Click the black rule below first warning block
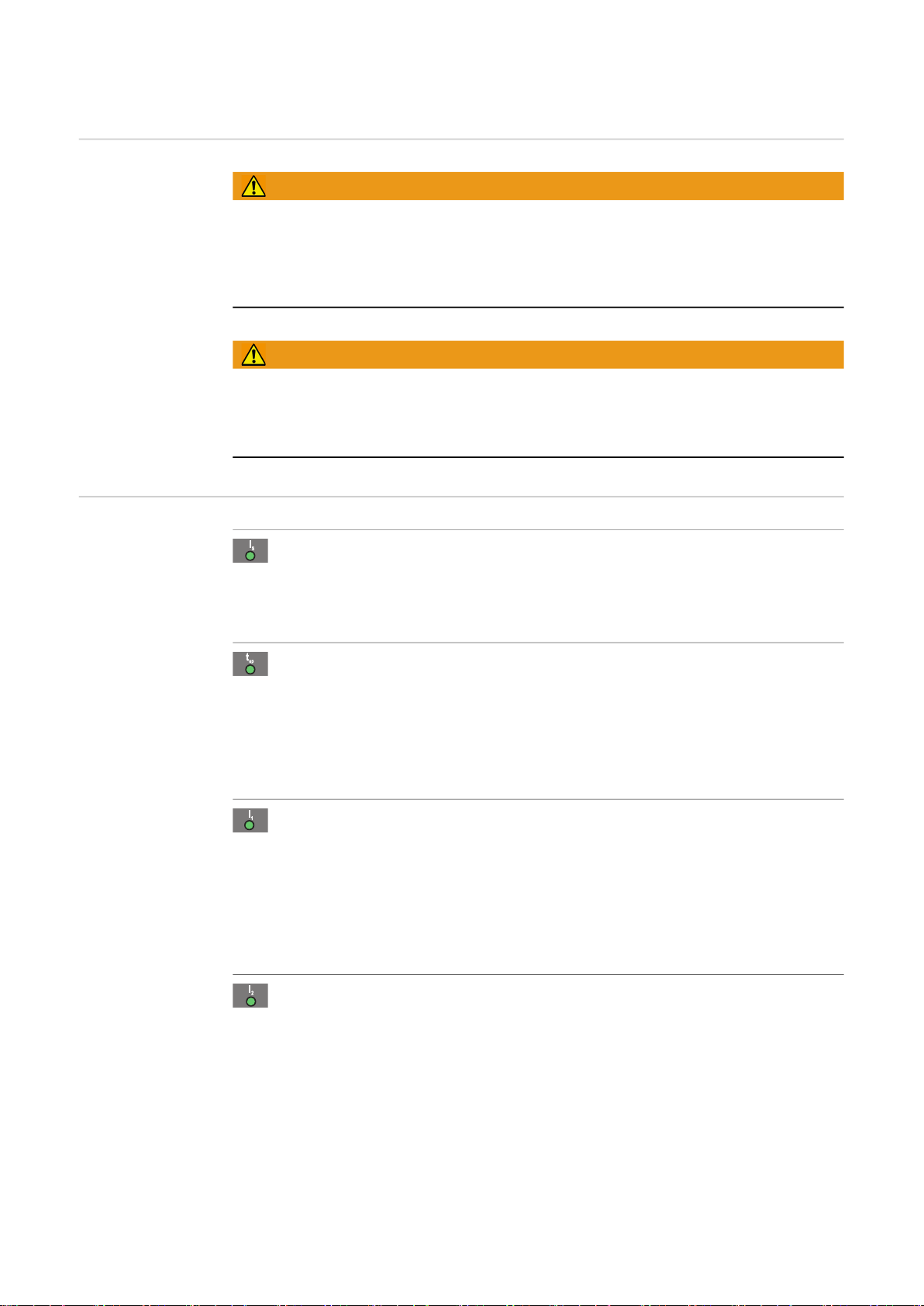Image resolution: width=924 pixels, height=1306 pixels. tap(538, 308)
